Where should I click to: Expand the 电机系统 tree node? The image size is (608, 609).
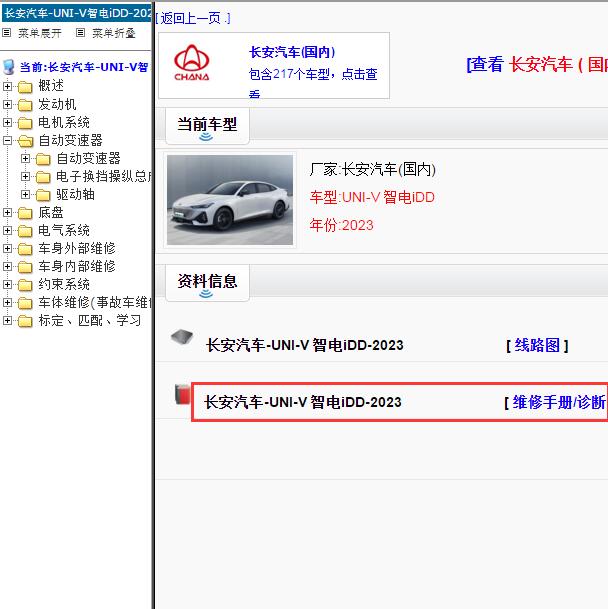pos(7,122)
